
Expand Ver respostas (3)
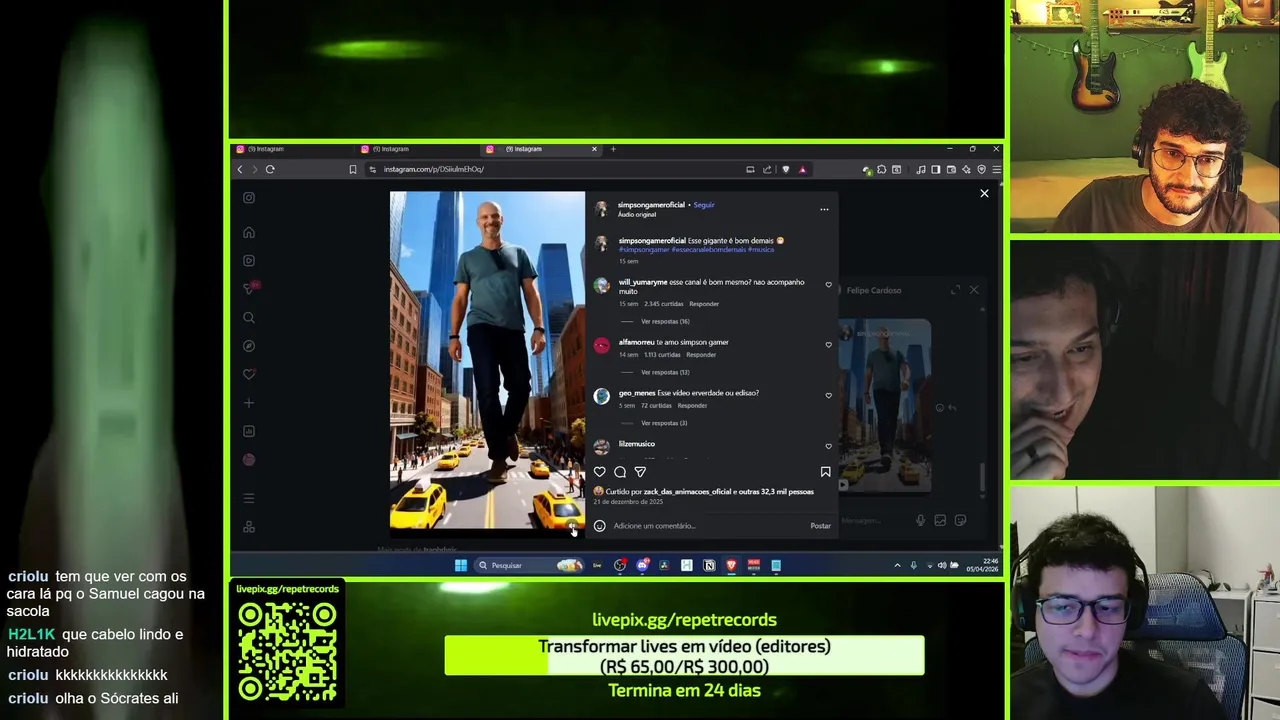tap(664, 423)
